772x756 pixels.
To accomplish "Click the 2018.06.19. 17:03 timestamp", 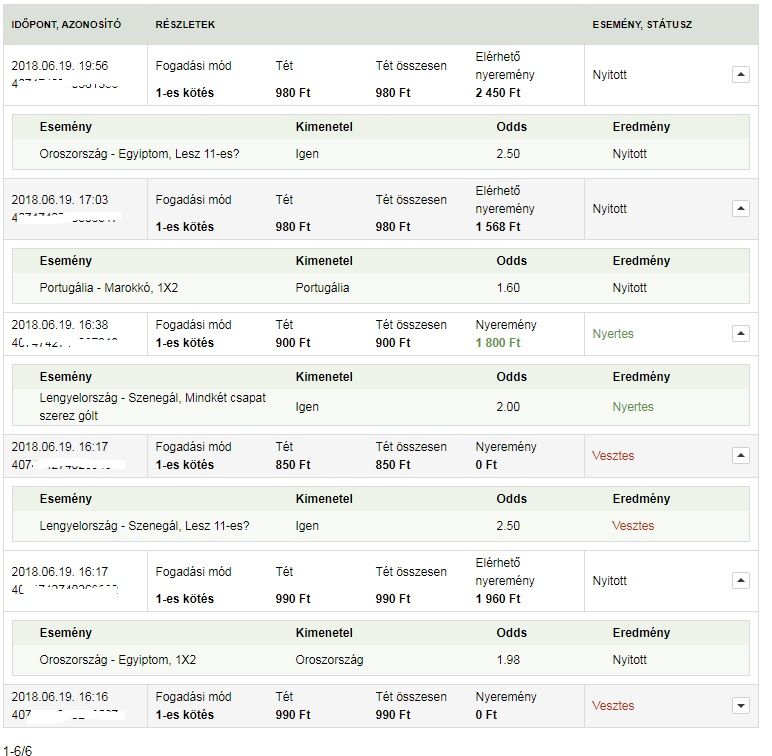I will tap(59, 200).
